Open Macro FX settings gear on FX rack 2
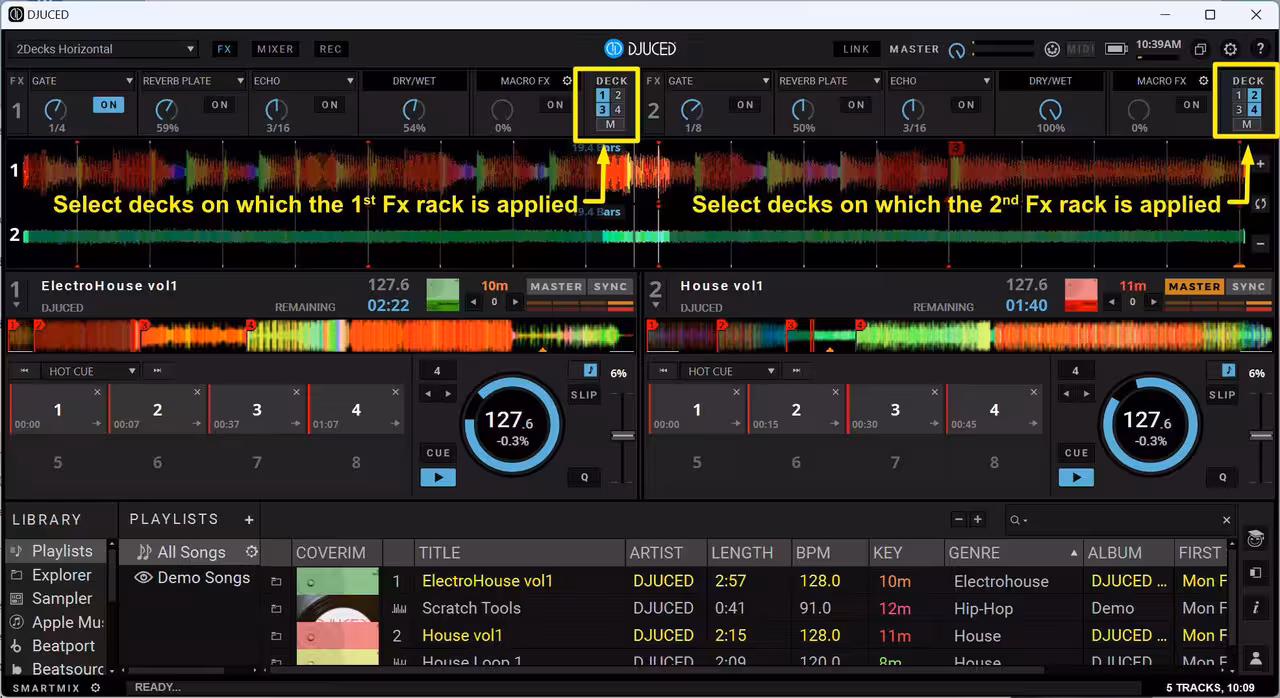The width and height of the screenshot is (1280, 698). (x=1203, y=81)
